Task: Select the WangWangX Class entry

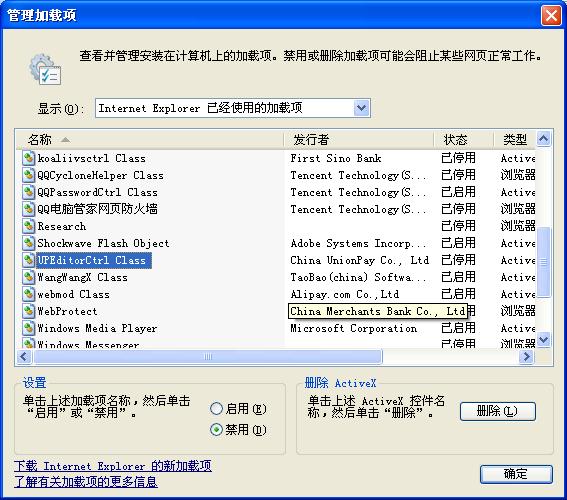Action: click(x=82, y=277)
